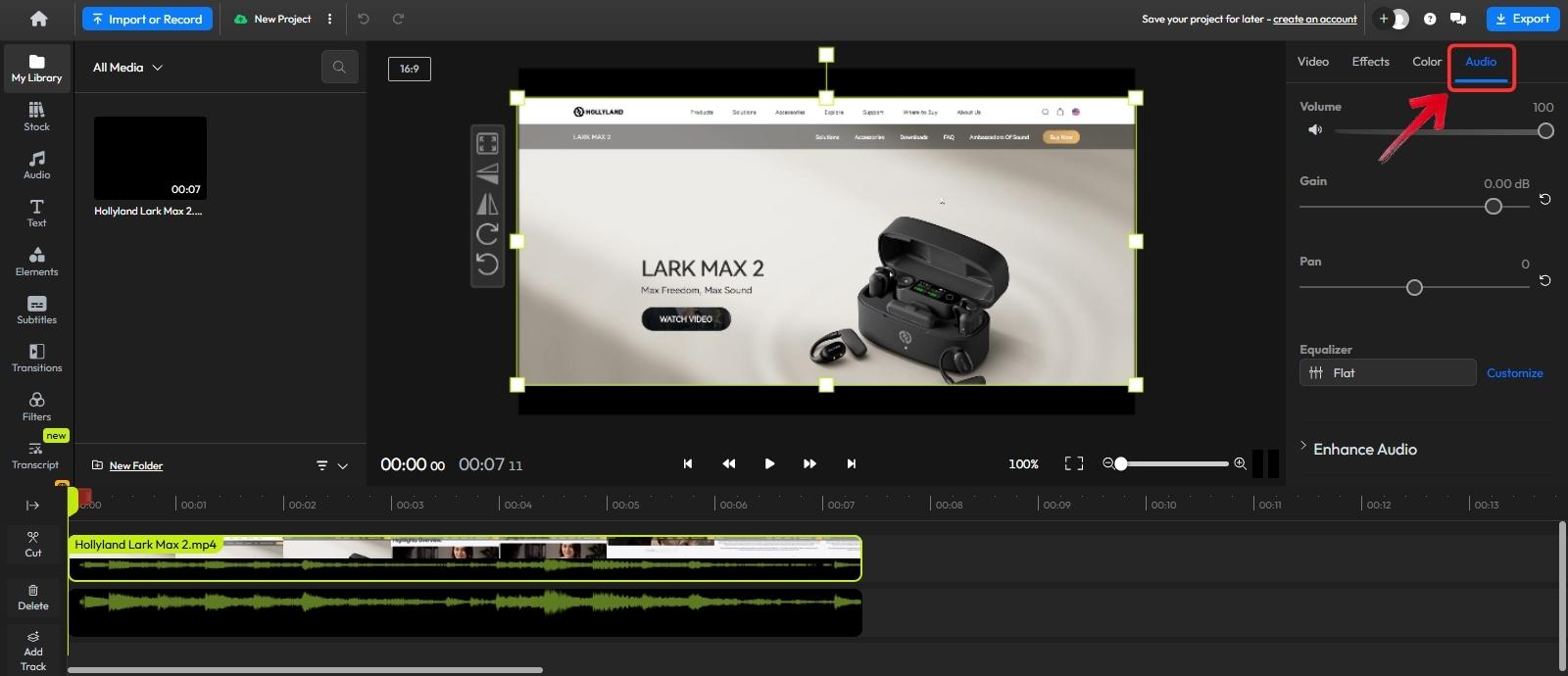Open the Equalizer Flat preset dropdown
1568x676 pixels.
(x=1388, y=372)
